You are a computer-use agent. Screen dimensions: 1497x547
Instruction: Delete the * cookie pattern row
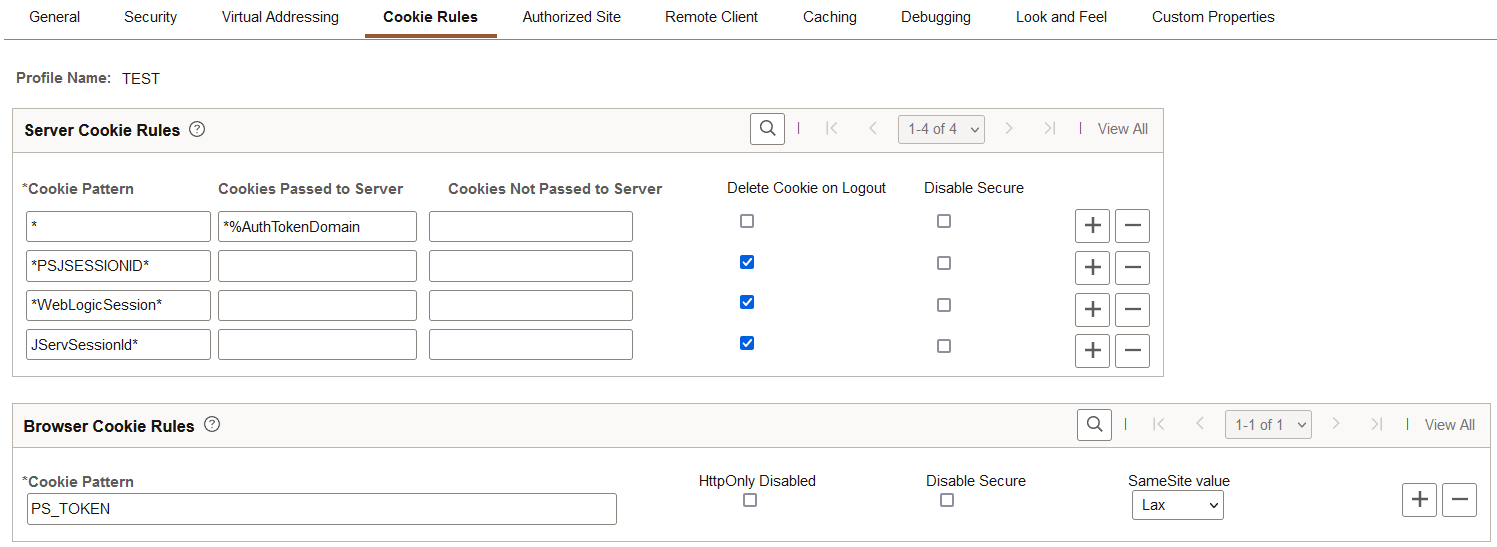pos(1132,226)
